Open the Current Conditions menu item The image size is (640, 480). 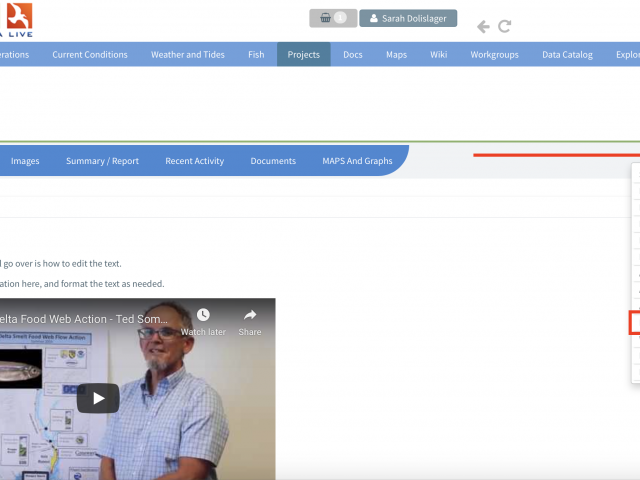pyautogui.click(x=90, y=55)
